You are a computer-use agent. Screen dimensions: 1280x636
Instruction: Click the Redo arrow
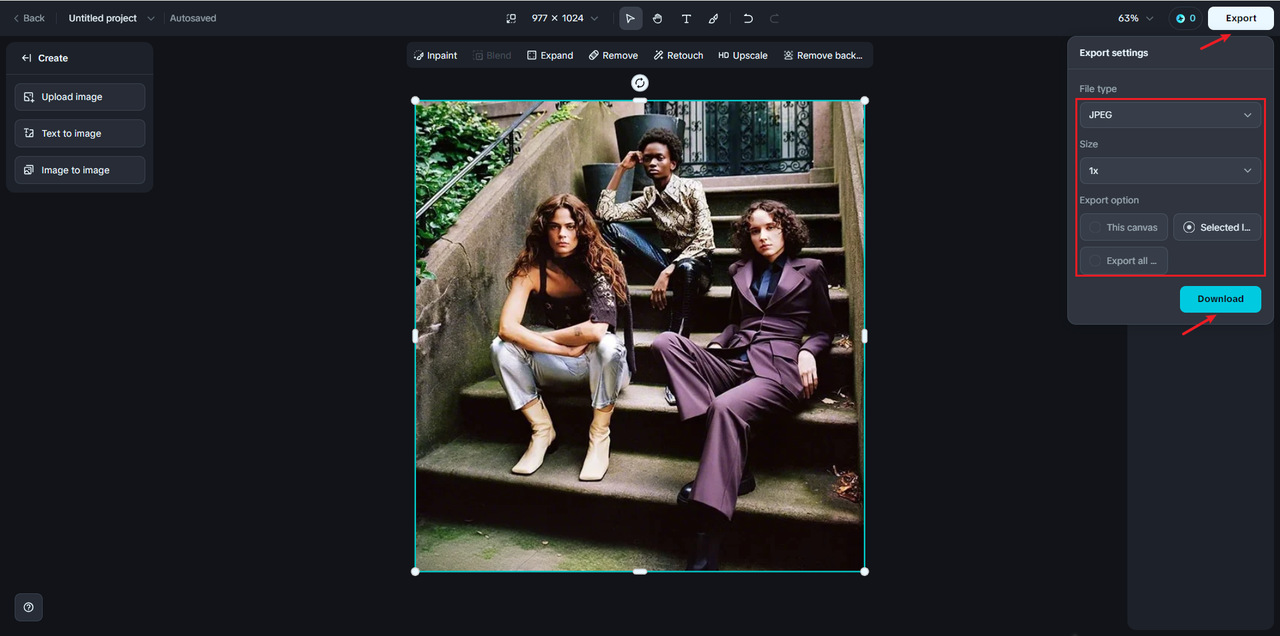[775, 18]
